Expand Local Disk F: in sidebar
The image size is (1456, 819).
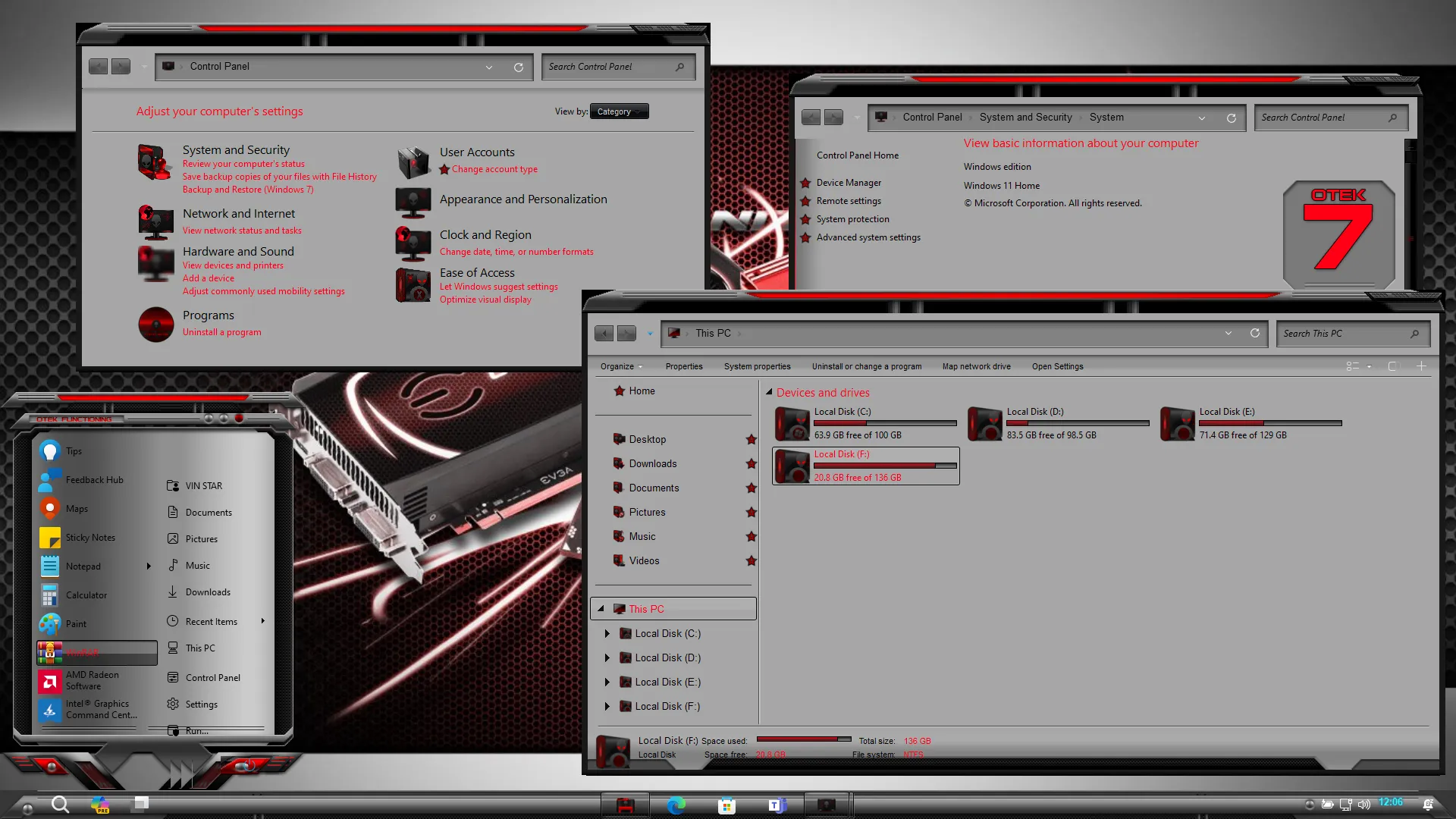(x=608, y=706)
